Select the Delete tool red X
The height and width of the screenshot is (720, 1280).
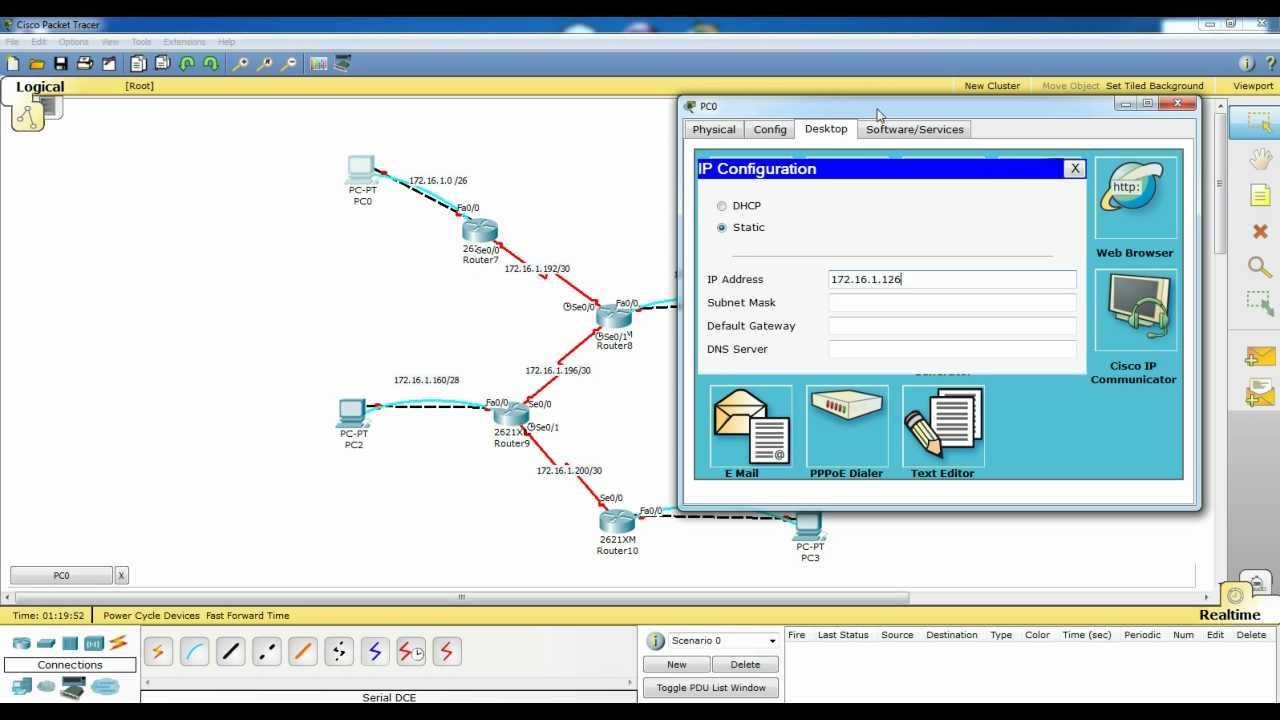point(1260,231)
